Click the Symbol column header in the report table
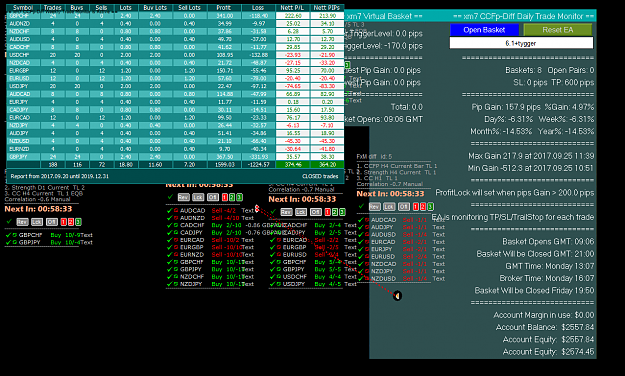Screen dimensions: 625x376 [x=23, y=8]
